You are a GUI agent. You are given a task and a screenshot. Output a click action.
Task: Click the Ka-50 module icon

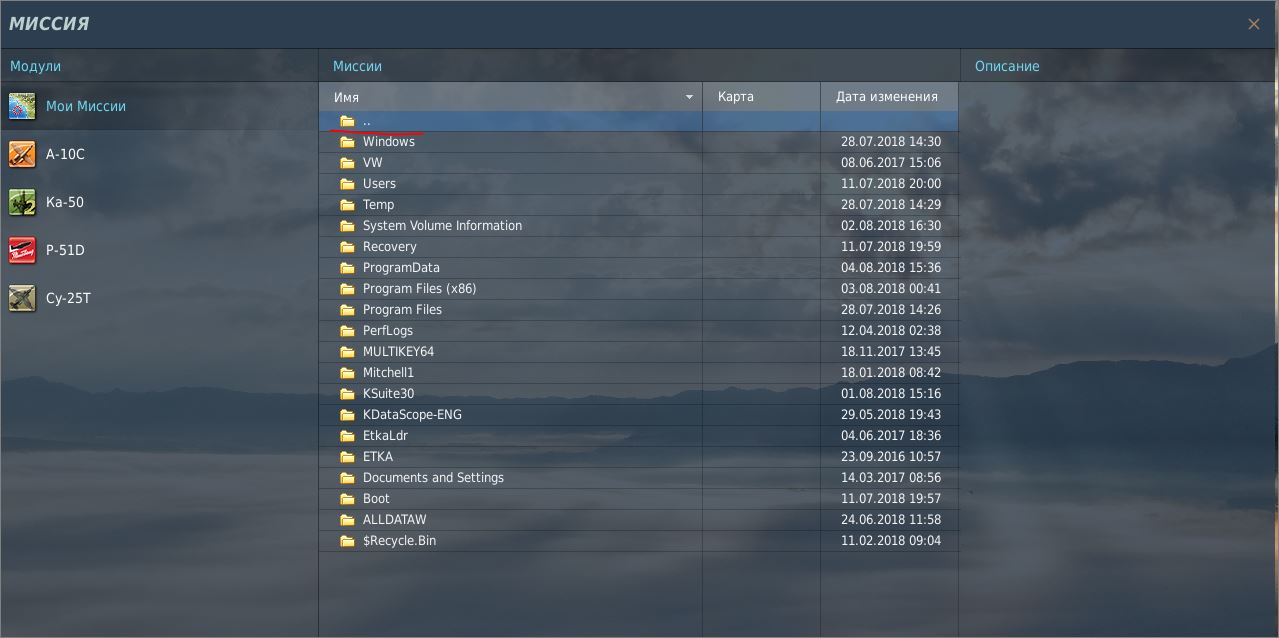point(22,202)
